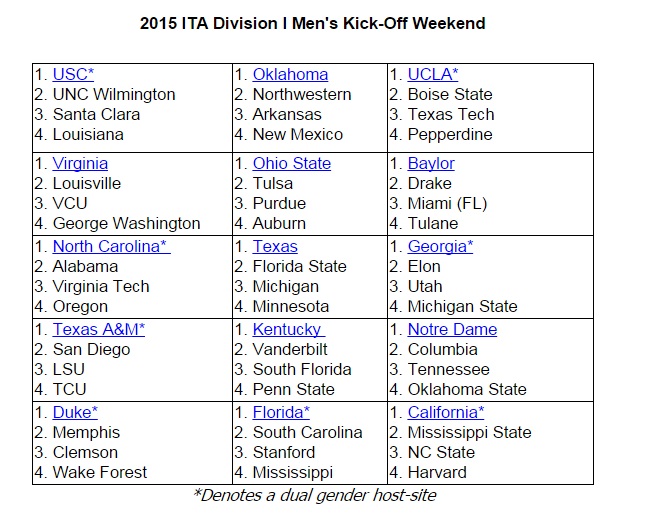
Task: Click the Oklahoma State entry
Action: 466,390
